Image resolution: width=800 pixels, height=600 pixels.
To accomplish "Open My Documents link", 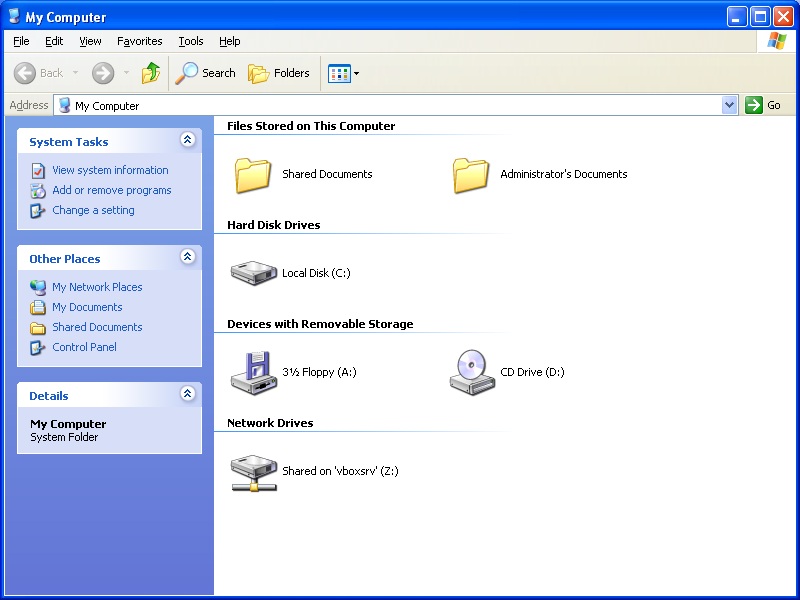I will pyautogui.click(x=87, y=307).
